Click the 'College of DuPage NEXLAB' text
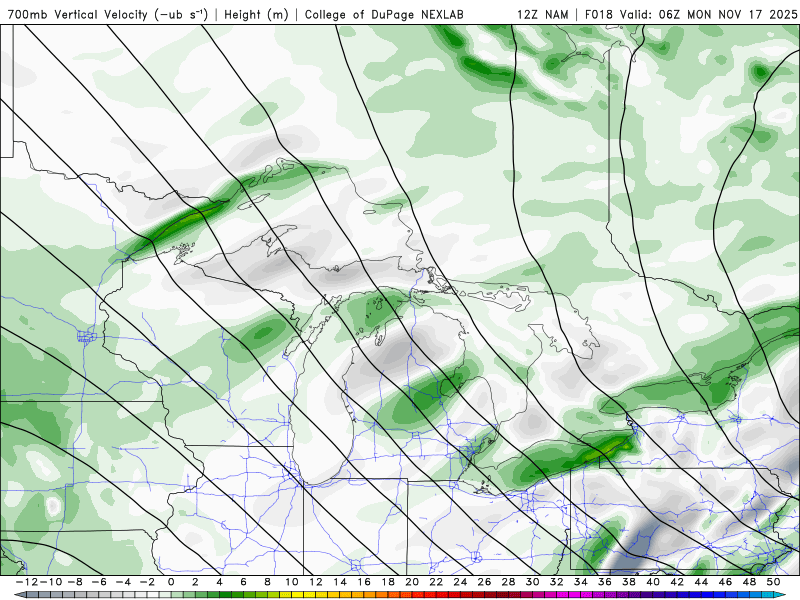 point(384,14)
